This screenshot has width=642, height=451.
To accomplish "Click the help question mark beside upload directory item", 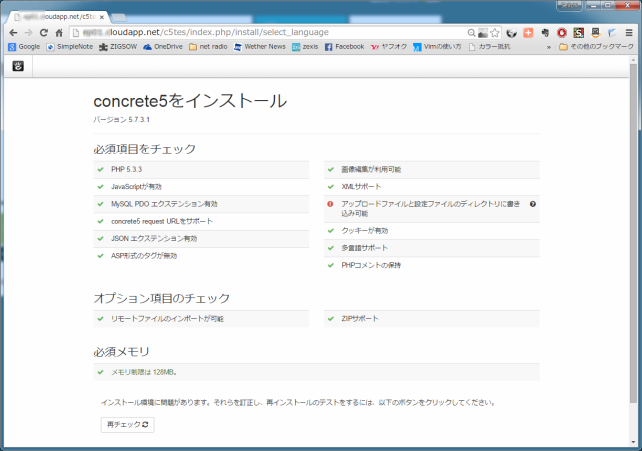I will click(533, 204).
